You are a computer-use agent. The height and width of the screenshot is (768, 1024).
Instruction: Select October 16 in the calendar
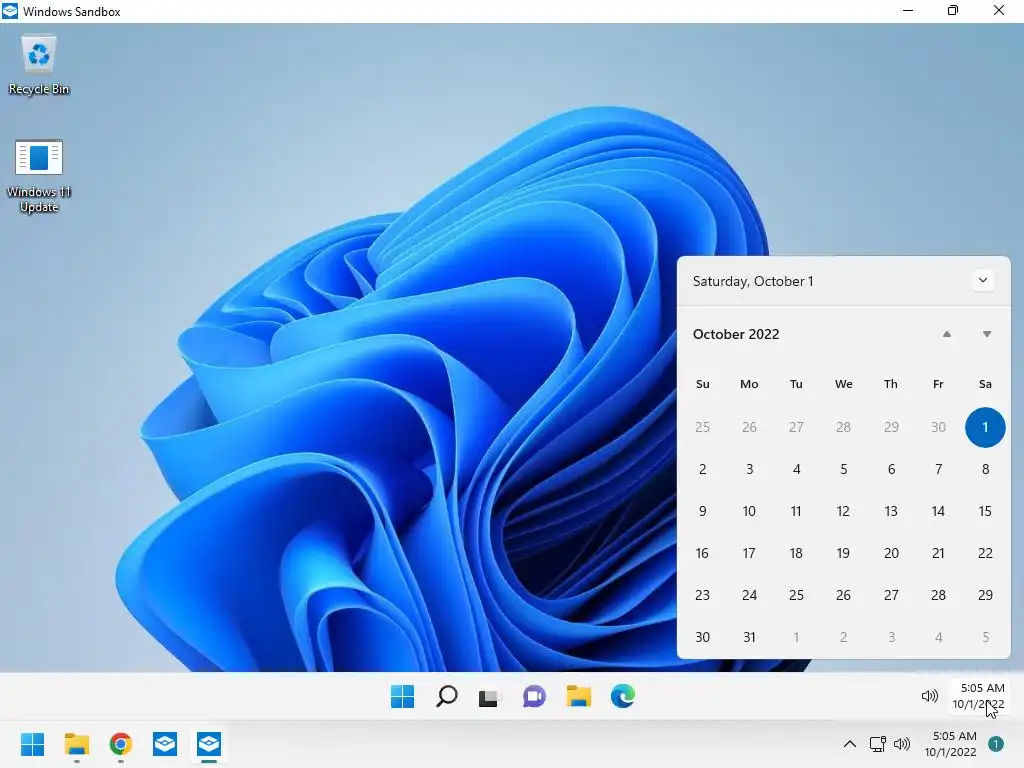point(703,553)
